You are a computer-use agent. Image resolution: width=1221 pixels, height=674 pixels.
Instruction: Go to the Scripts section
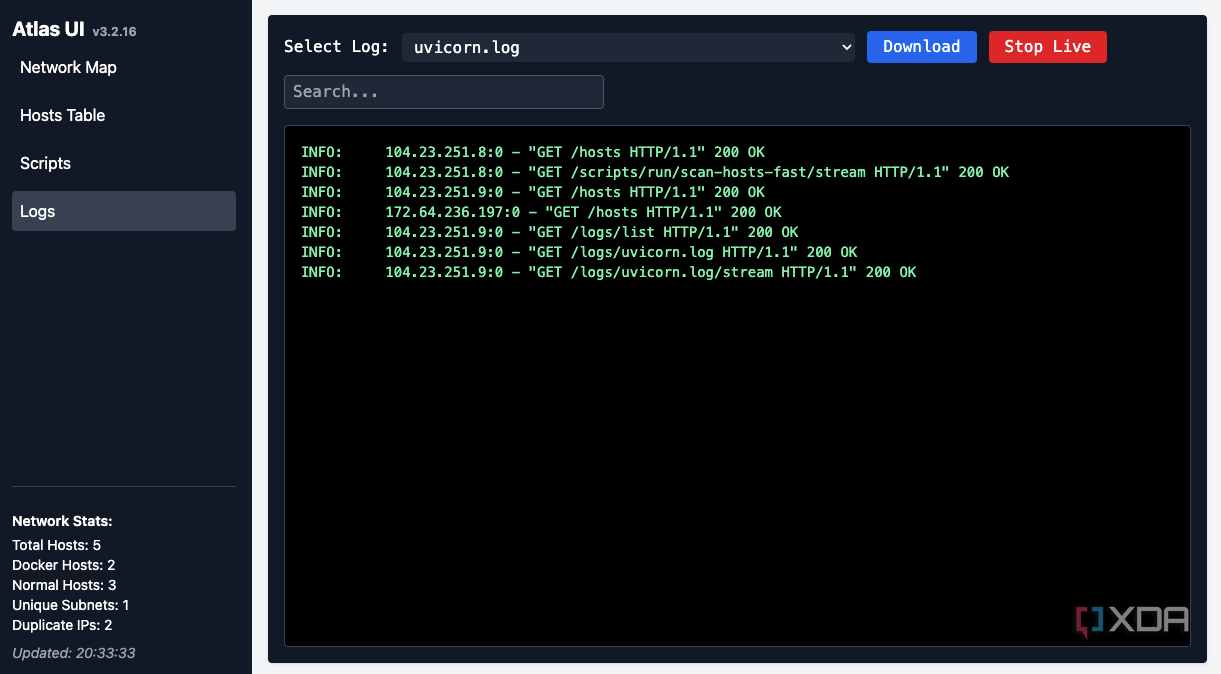[124, 163]
